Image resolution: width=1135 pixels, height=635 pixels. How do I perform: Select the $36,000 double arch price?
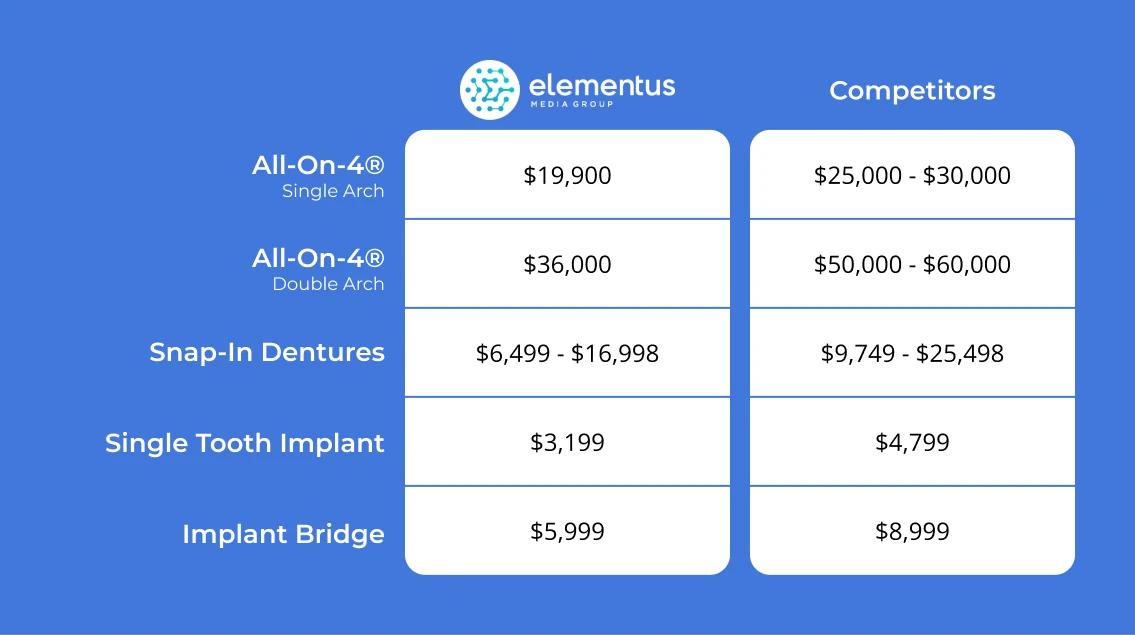567,265
